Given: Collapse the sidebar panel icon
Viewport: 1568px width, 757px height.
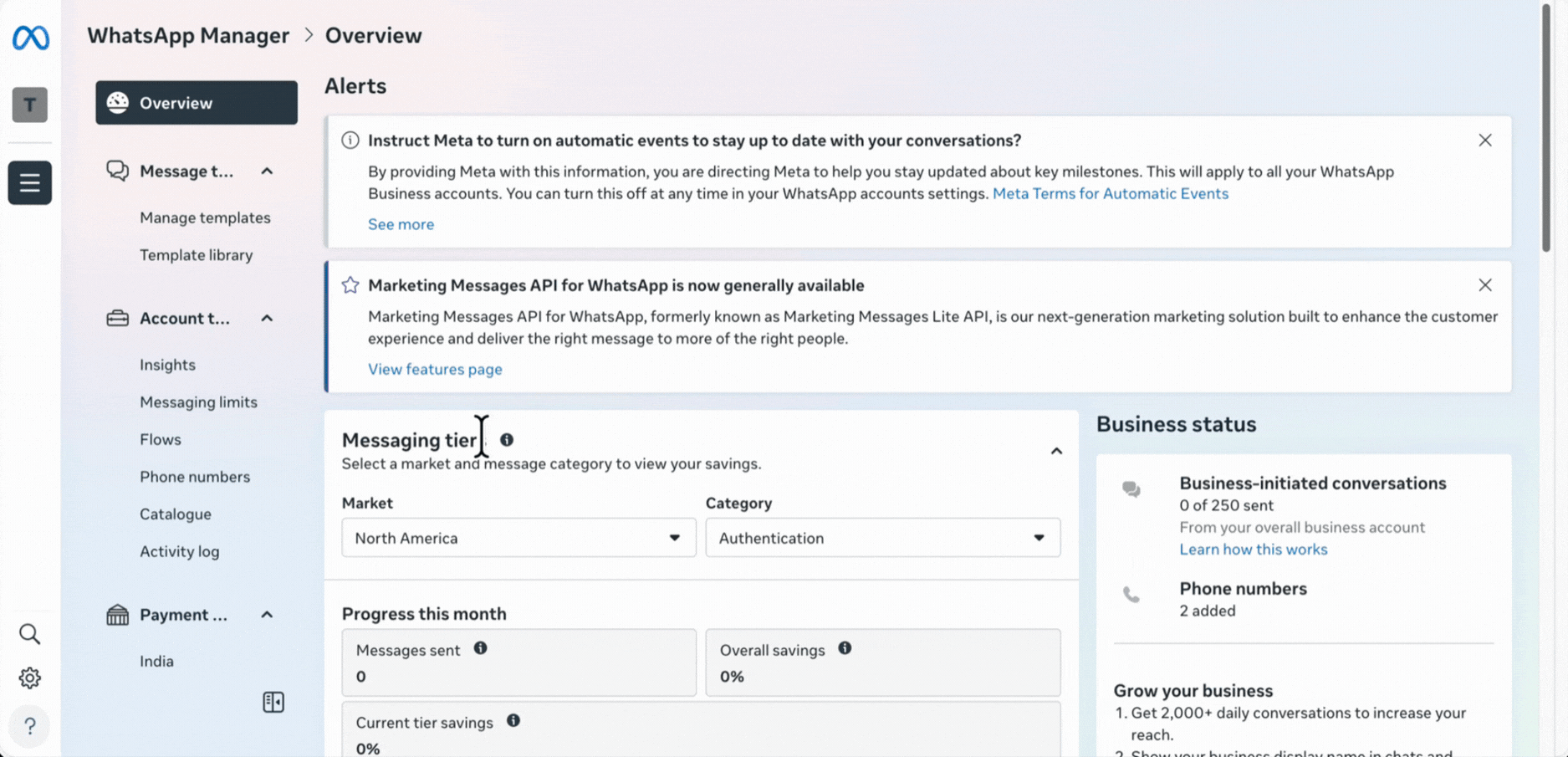Looking at the screenshot, I should [273, 702].
